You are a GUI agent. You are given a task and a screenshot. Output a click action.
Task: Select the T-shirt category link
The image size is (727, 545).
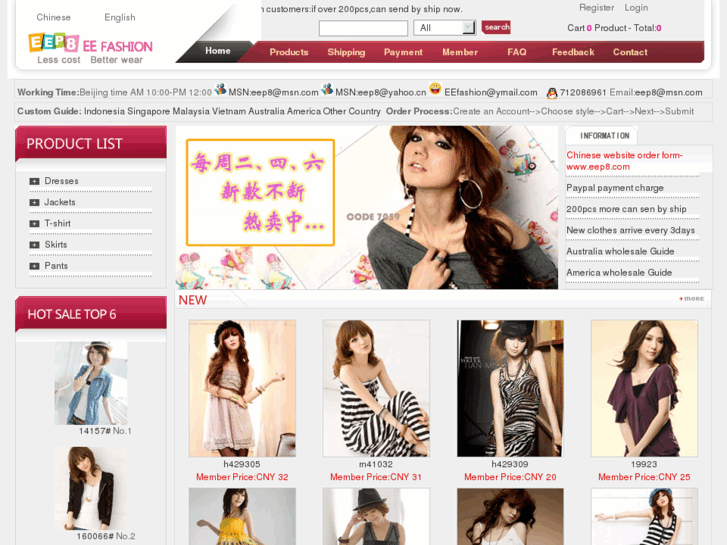pos(57,224)
